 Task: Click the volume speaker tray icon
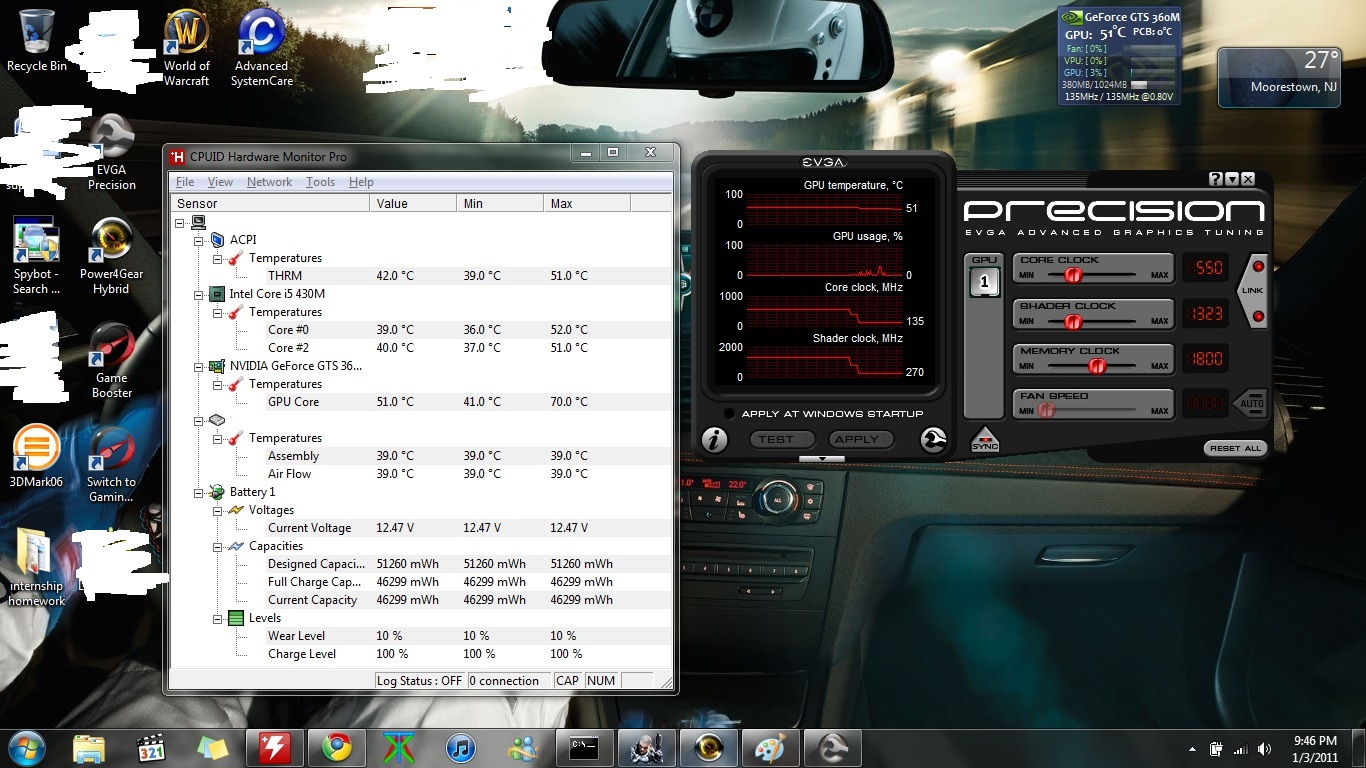click(1264, 749)
